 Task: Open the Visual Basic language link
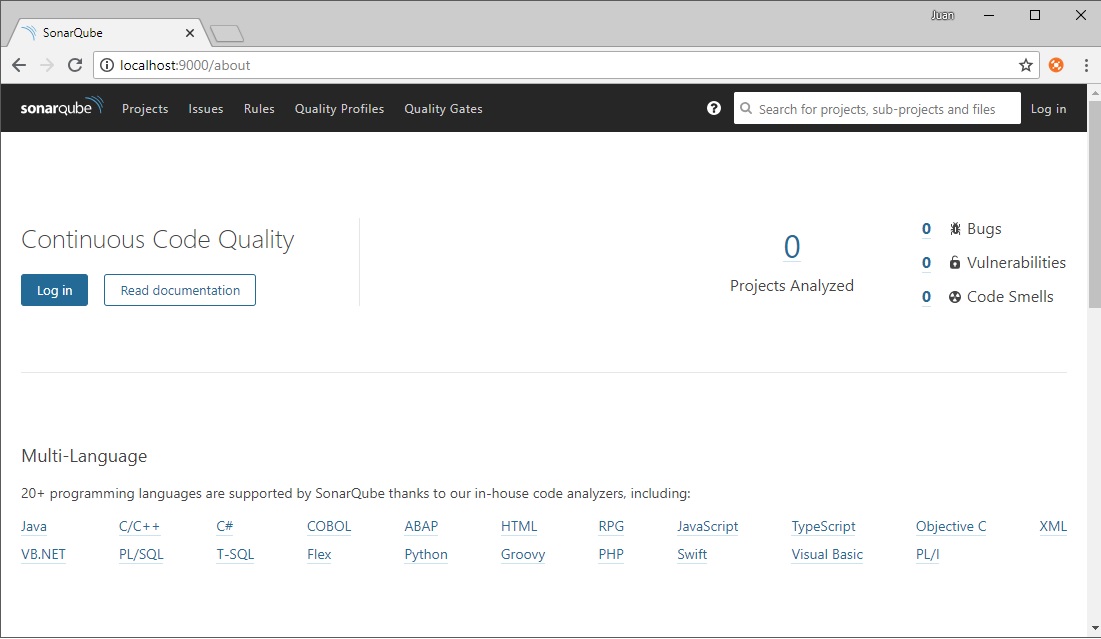tap(827, 555)
